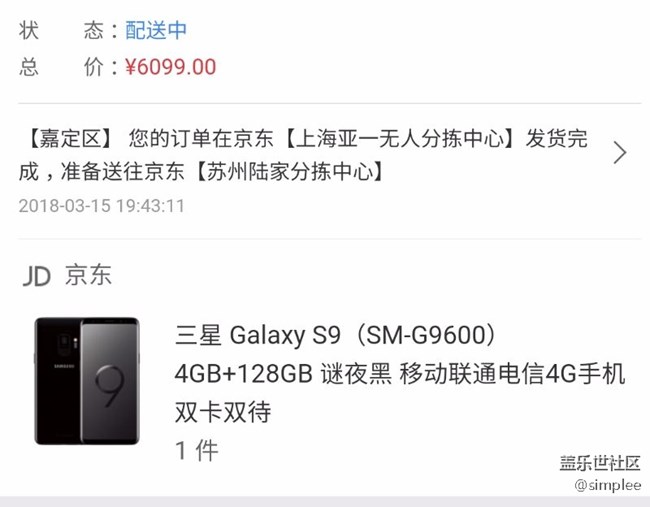Click the 1 件 quantity label
Screen dimensions: 650x507
pos(196,450)
